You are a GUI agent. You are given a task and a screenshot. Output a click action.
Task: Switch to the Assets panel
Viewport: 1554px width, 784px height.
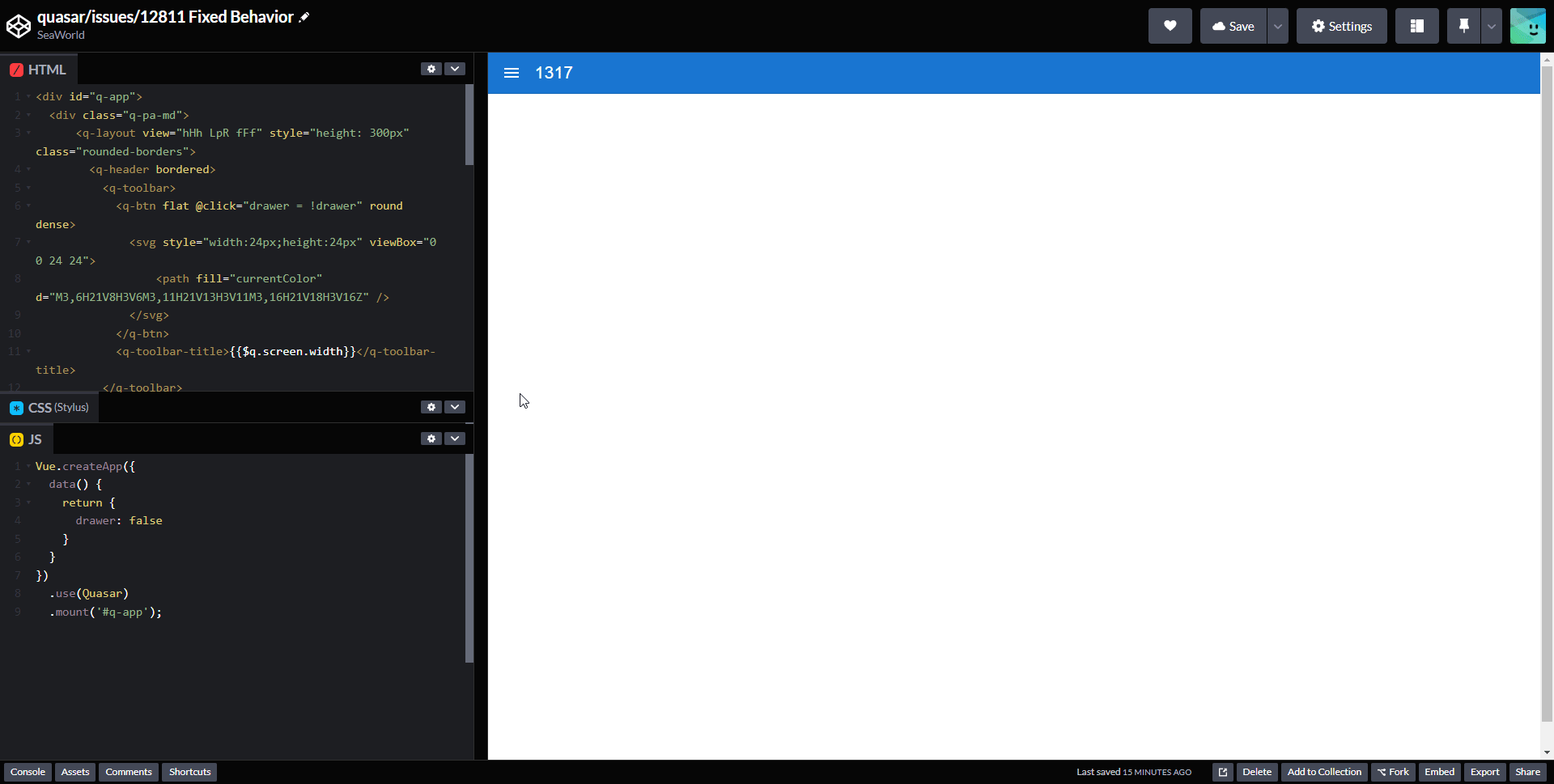point(74,772)
